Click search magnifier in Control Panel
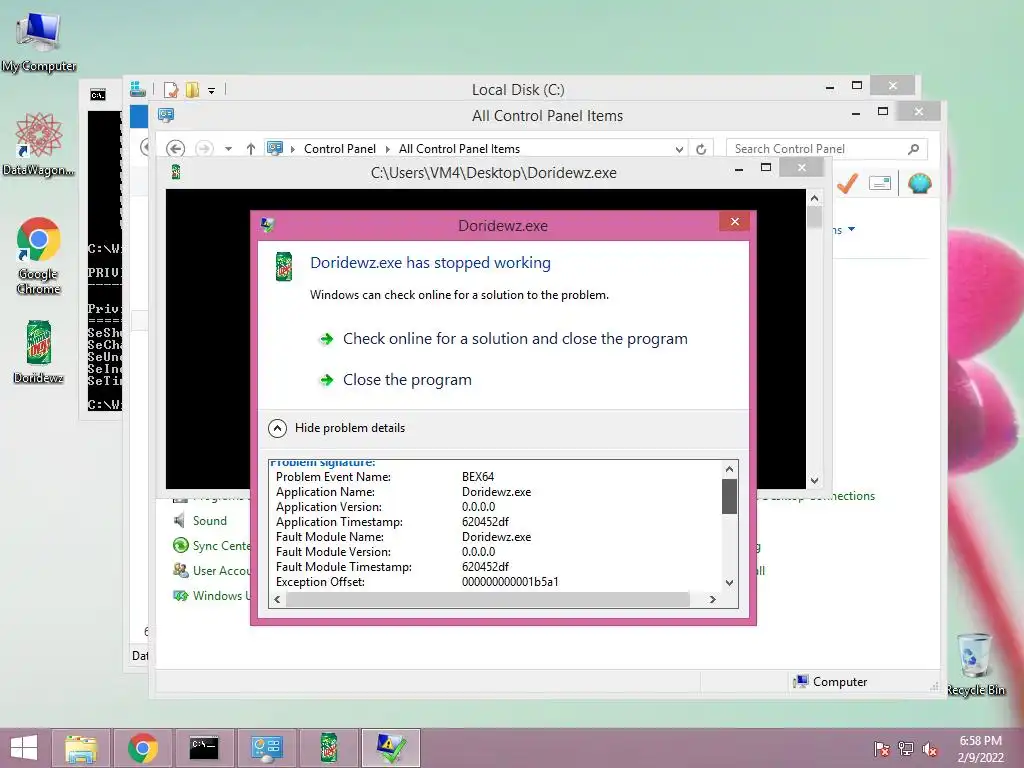 point(914,150)
